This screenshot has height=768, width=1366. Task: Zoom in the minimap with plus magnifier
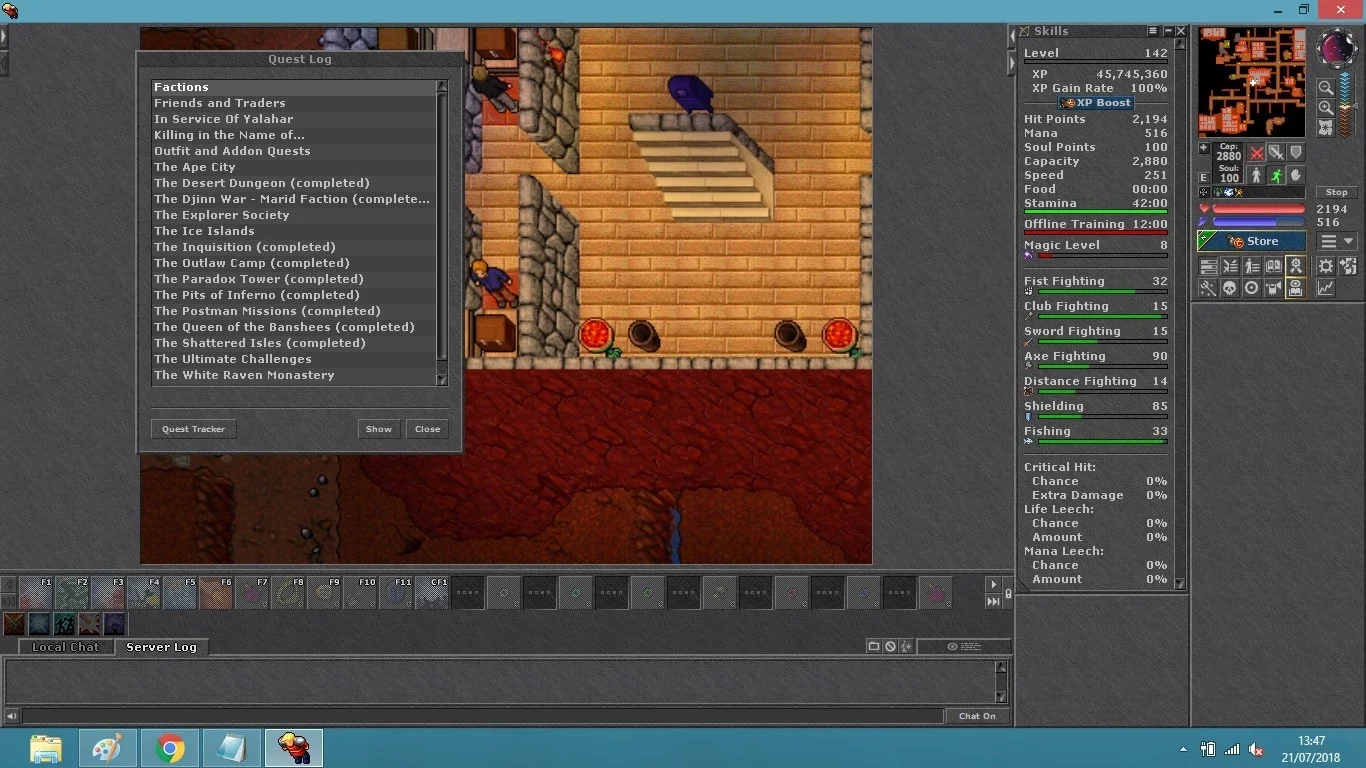click(x=1326, y=108)
